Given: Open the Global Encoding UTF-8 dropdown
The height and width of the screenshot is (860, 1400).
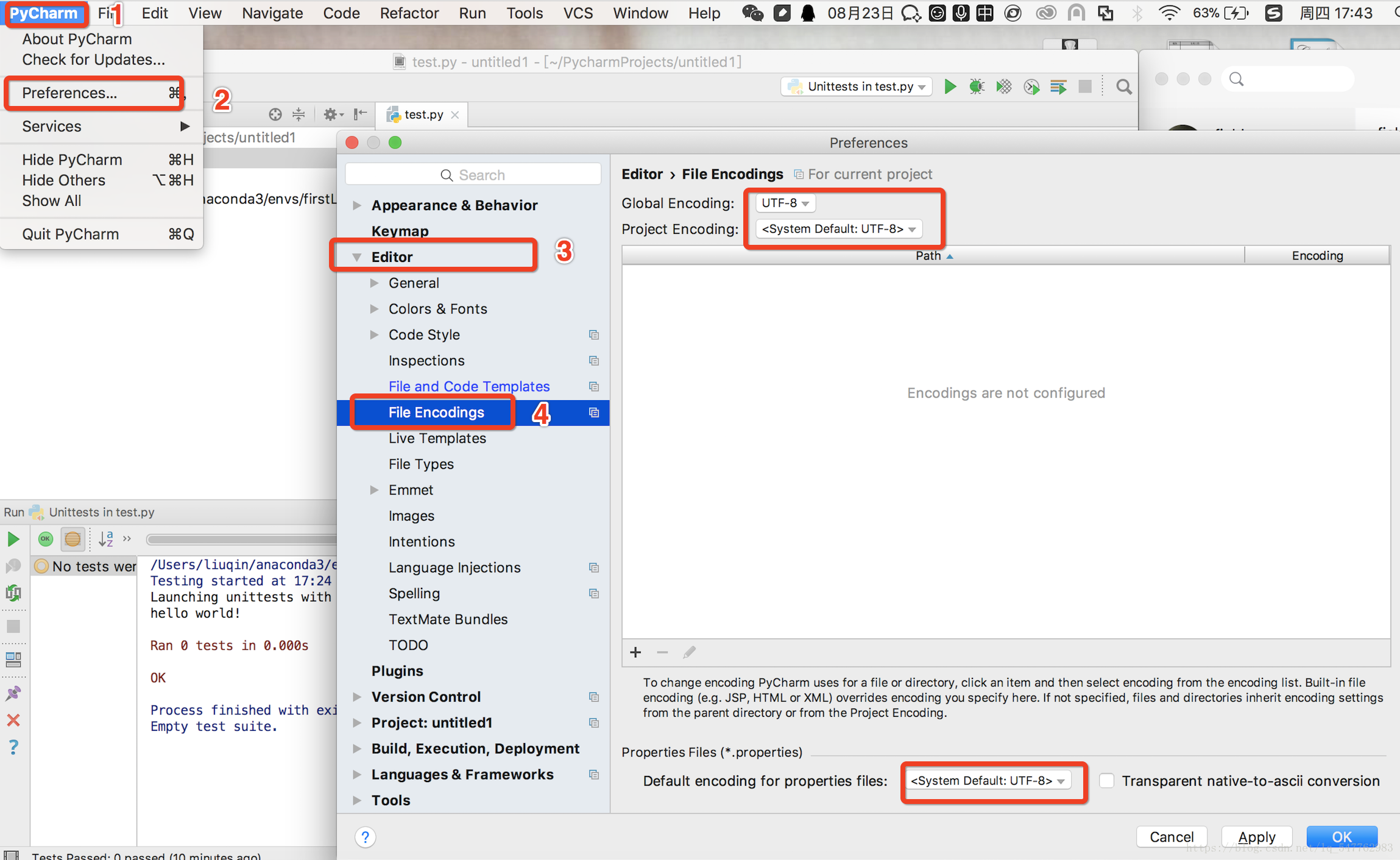Looking at the screenshot, I should (785, 203).
